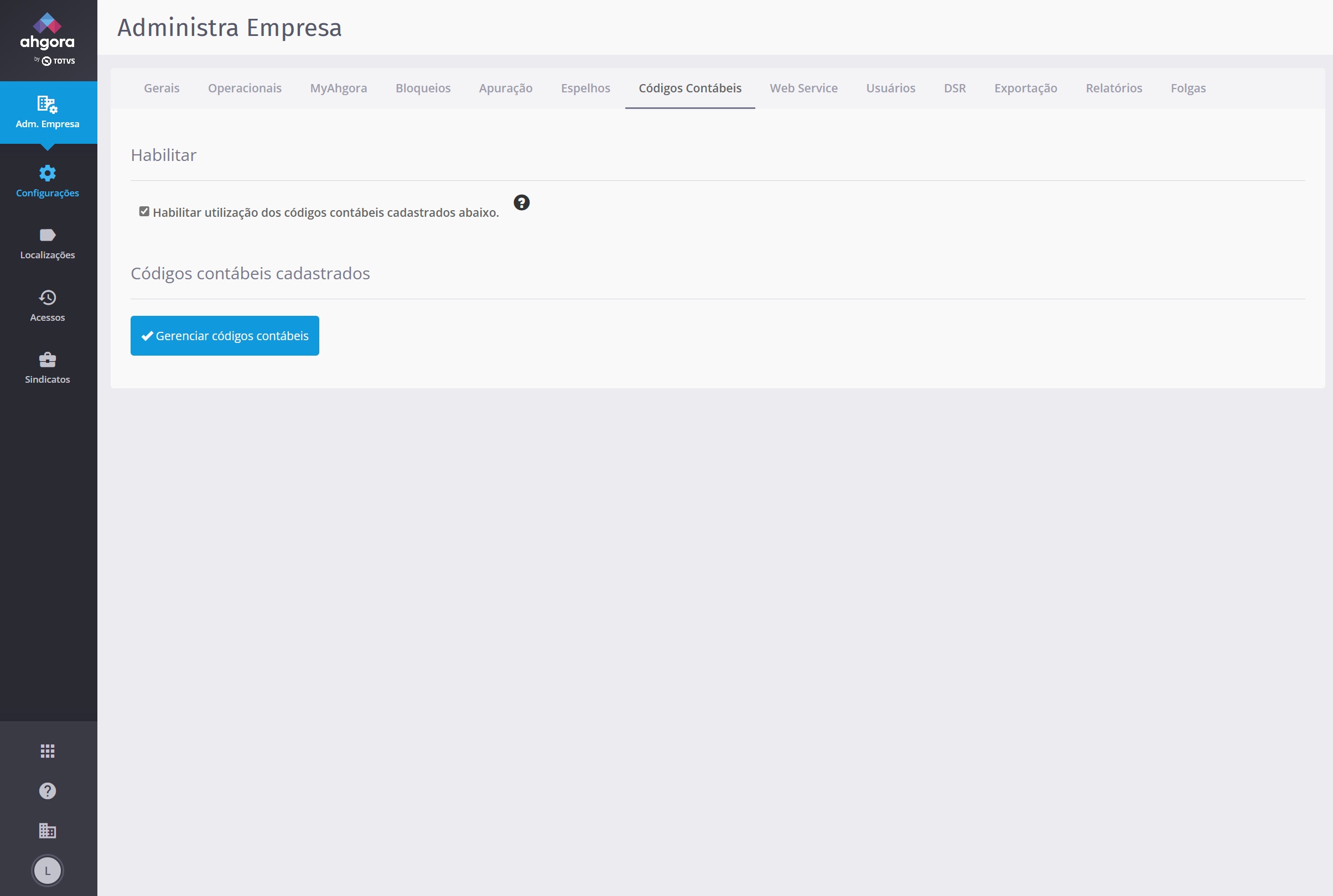Open user avatar L menu
Image resolution: width=1333 pixels, height=896 pixels.
pyautogui.click(x=48, y=871)
